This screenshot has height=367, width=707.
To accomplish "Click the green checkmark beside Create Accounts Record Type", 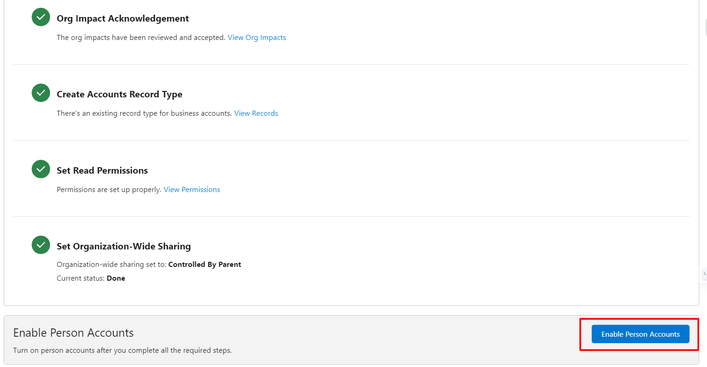I will 41,93.
